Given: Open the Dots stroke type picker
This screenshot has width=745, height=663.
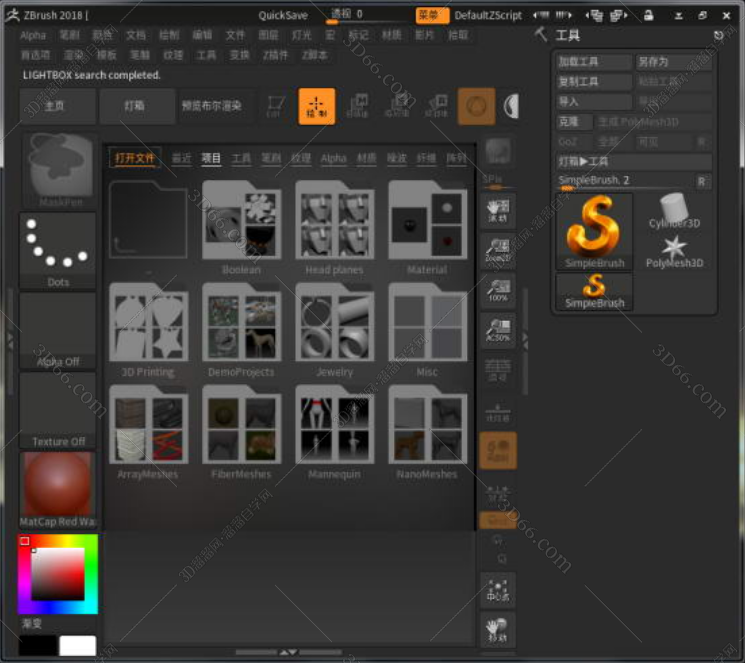Looking at the screenshot, I should pos(58,249).
